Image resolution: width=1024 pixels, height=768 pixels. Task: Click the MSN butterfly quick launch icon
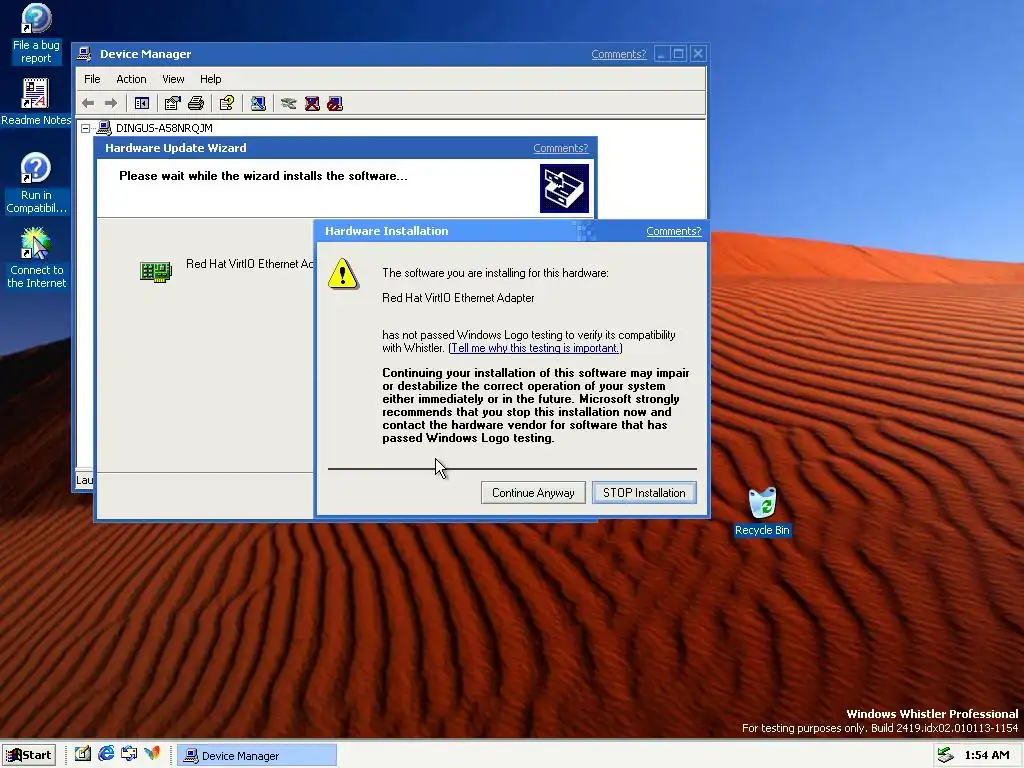pos(152,754)
